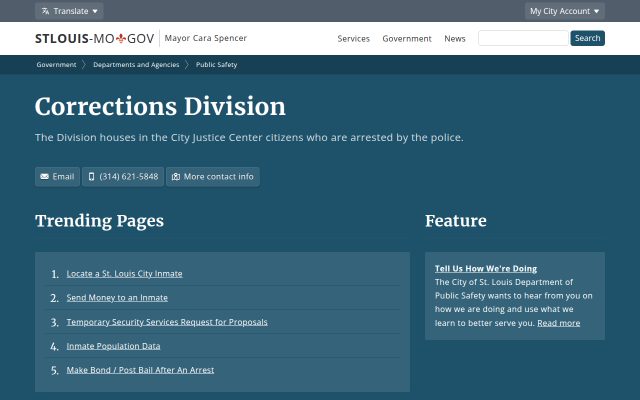Click the Feature heading
Screen dimensions: 640x400
tap(456, 221)
